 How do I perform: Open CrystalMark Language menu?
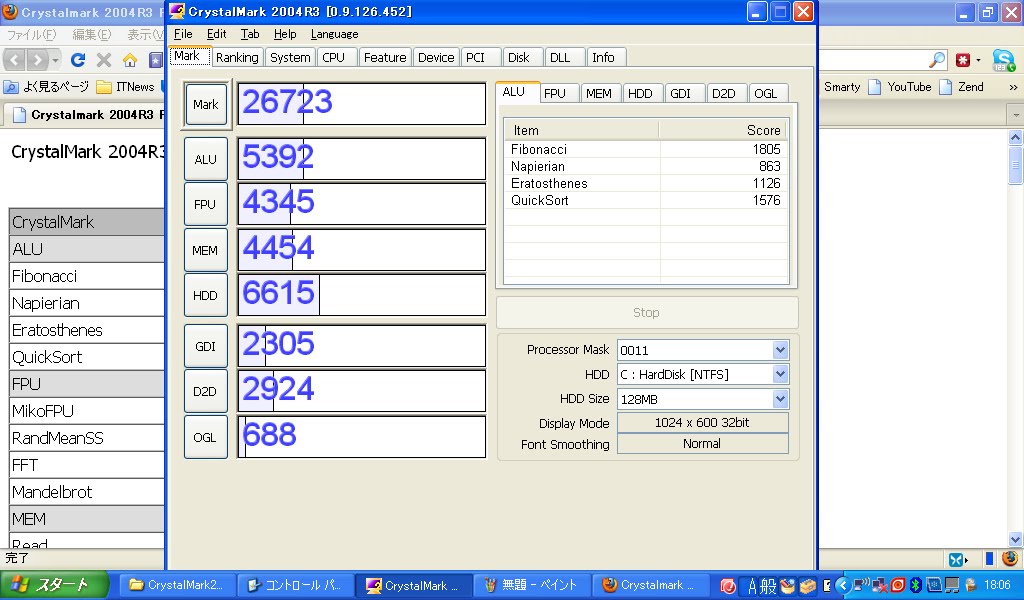334,34
